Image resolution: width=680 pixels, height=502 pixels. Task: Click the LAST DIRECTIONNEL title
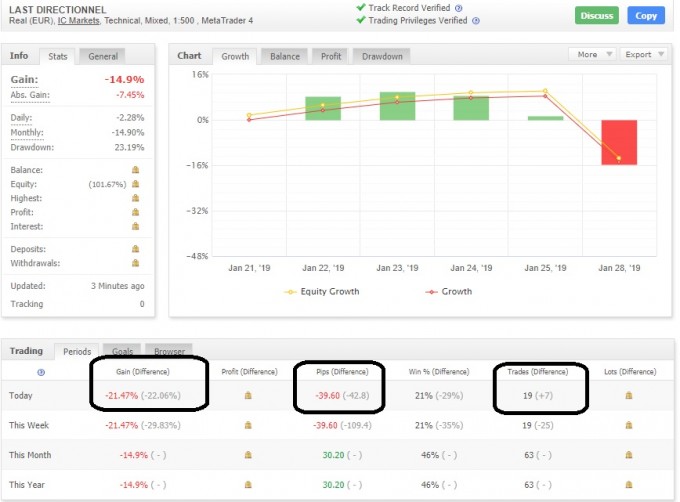pos(57,10)
